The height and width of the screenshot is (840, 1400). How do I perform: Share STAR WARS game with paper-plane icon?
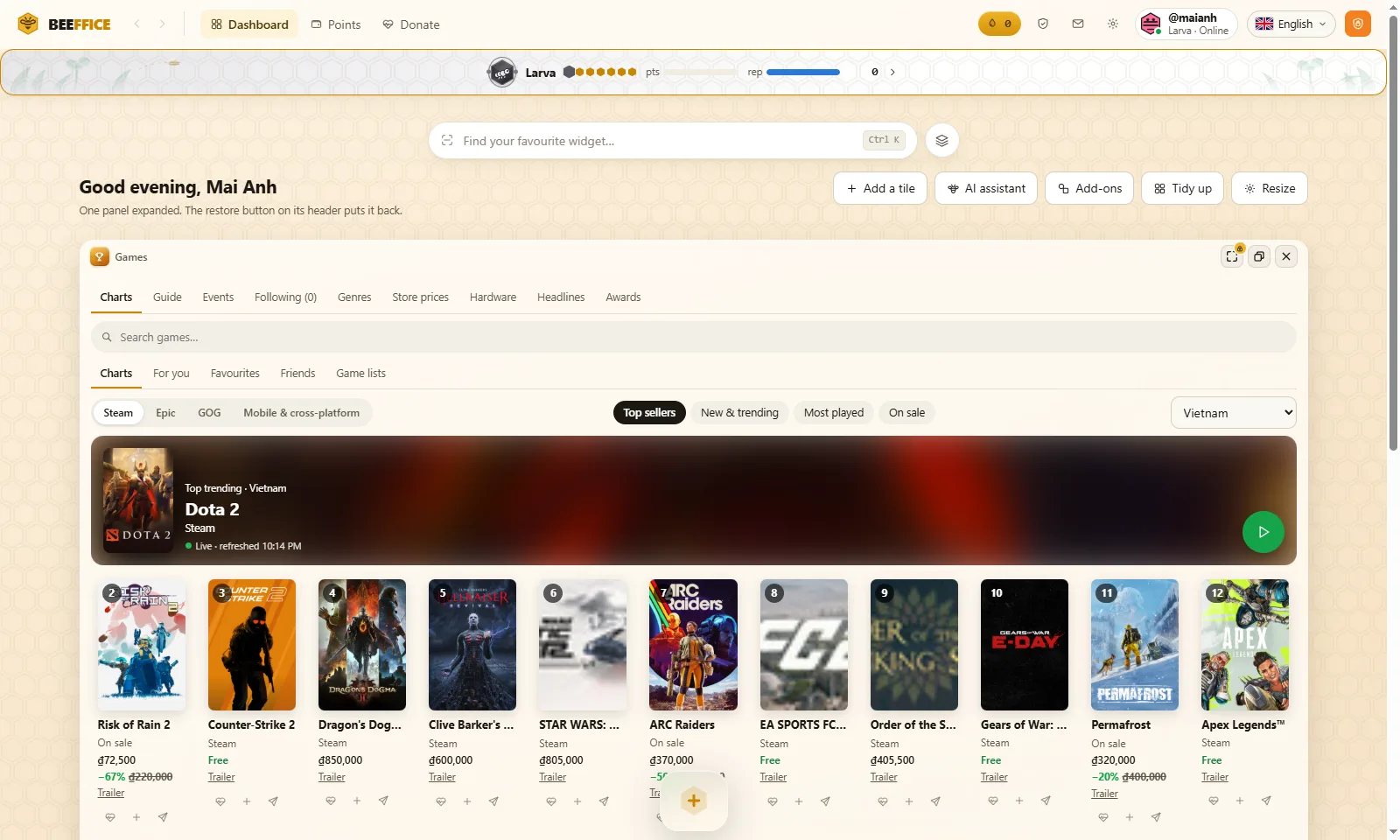point(604,801)
